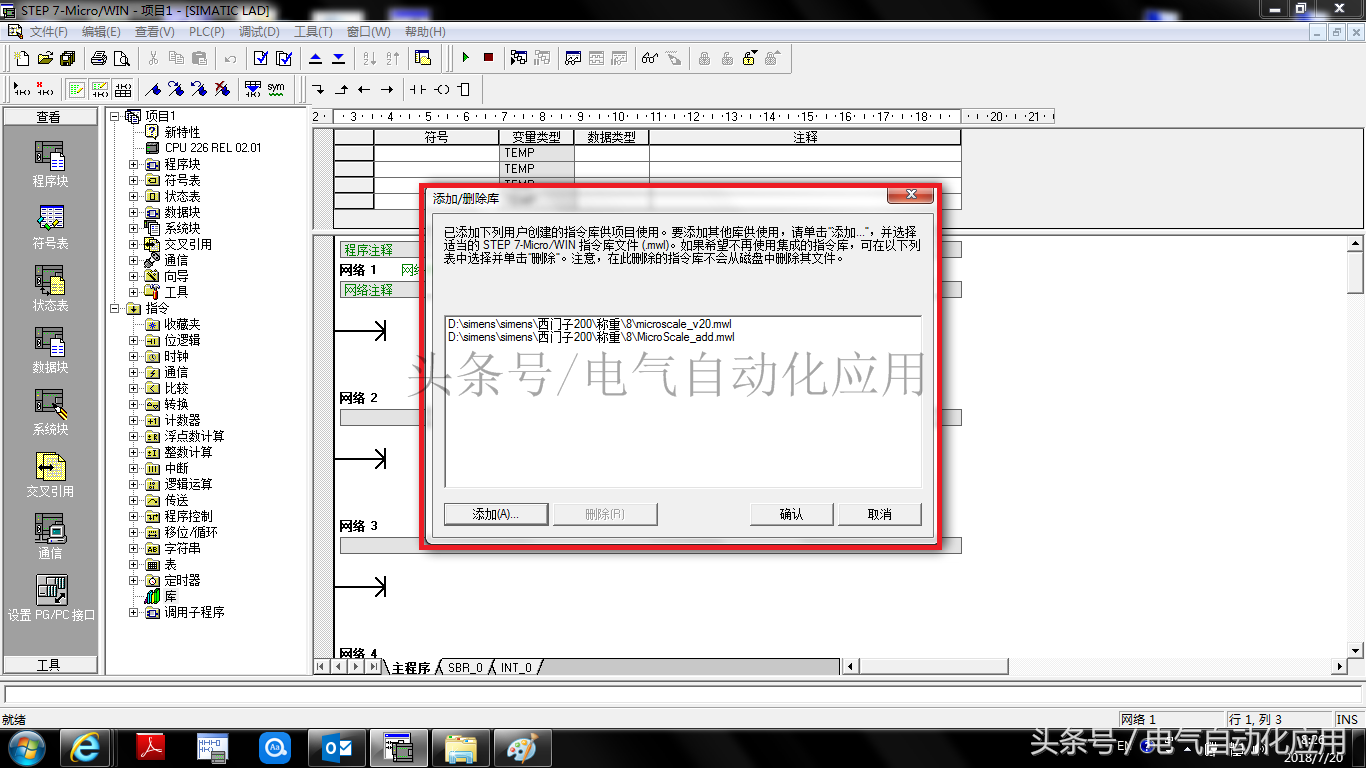Click the 工具 bar at the navigation bottom
The image size is (1366, 768).
(x=50, y=665)
